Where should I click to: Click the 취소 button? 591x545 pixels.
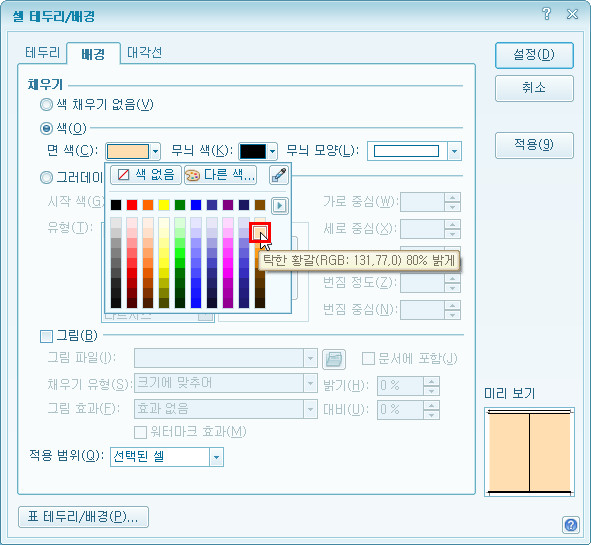pyautogui.click(x=534, y=88)
